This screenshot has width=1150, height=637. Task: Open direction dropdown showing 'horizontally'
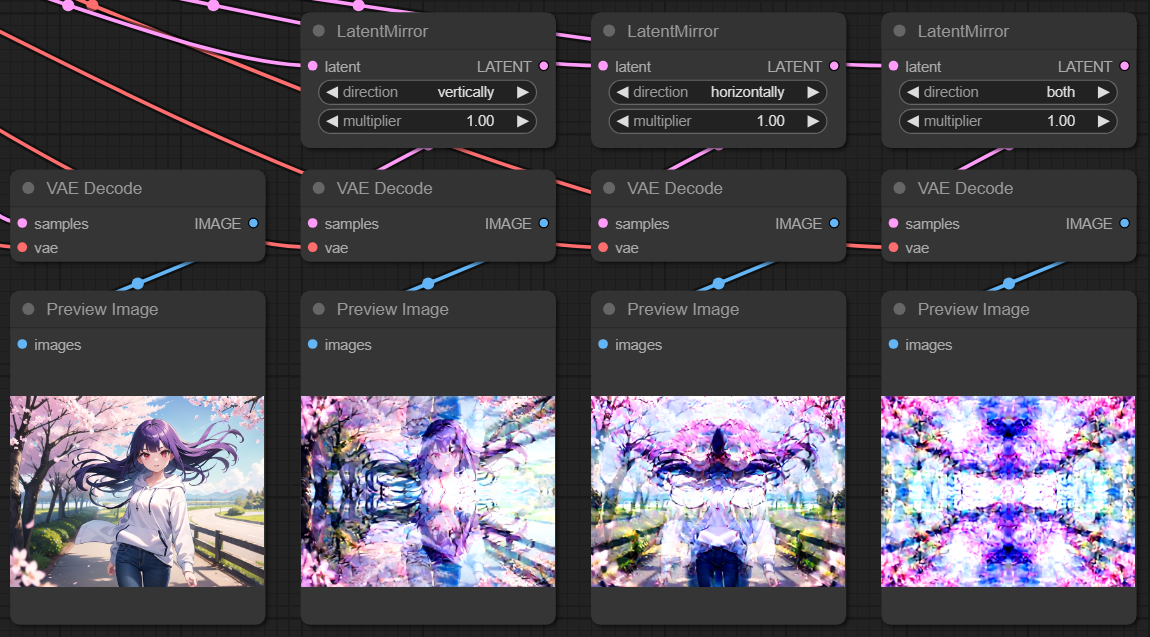[718, 92]
